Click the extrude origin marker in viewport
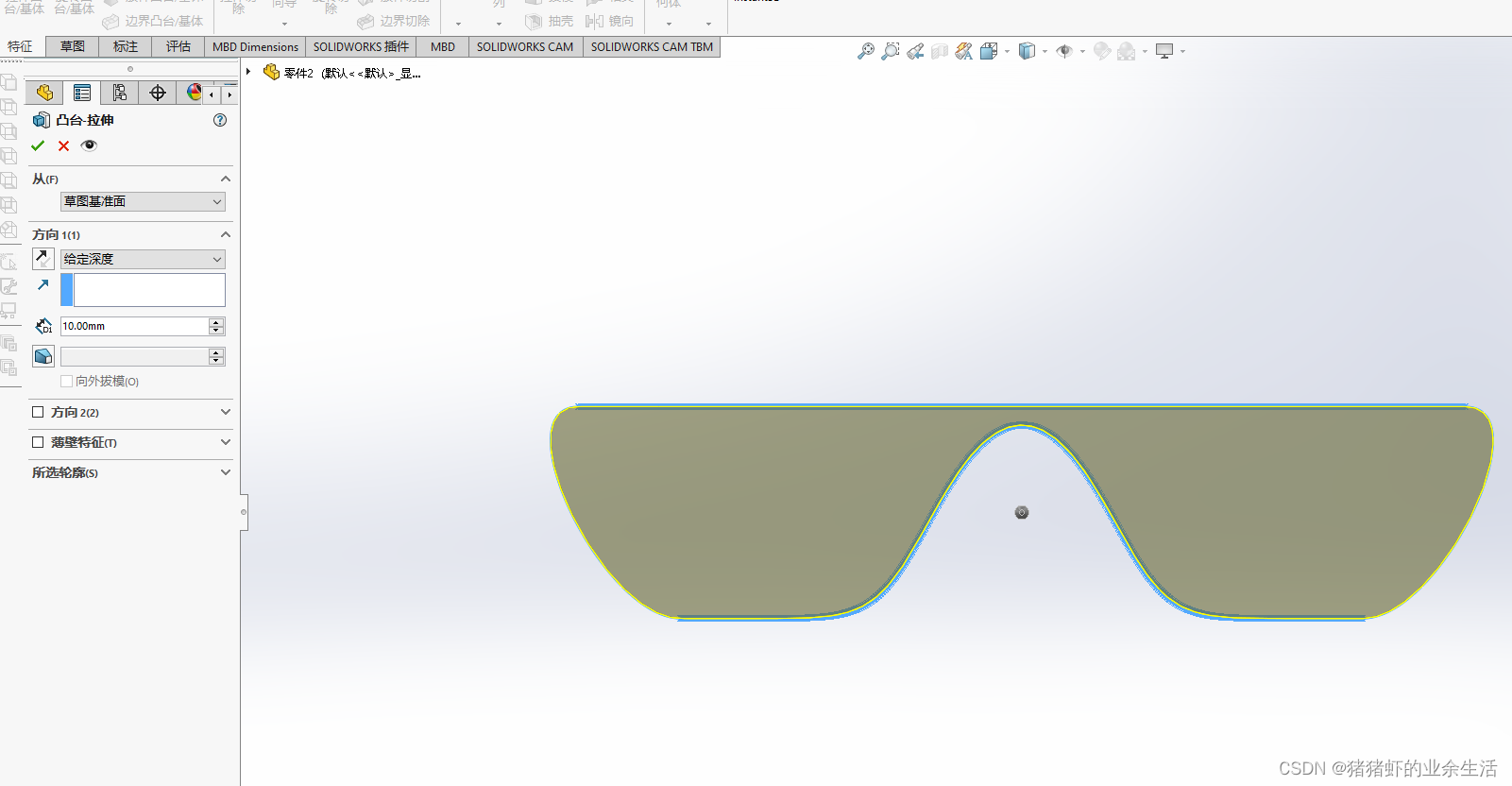The width and height of the screenshot is (1512, 786). coord(1022,512)
